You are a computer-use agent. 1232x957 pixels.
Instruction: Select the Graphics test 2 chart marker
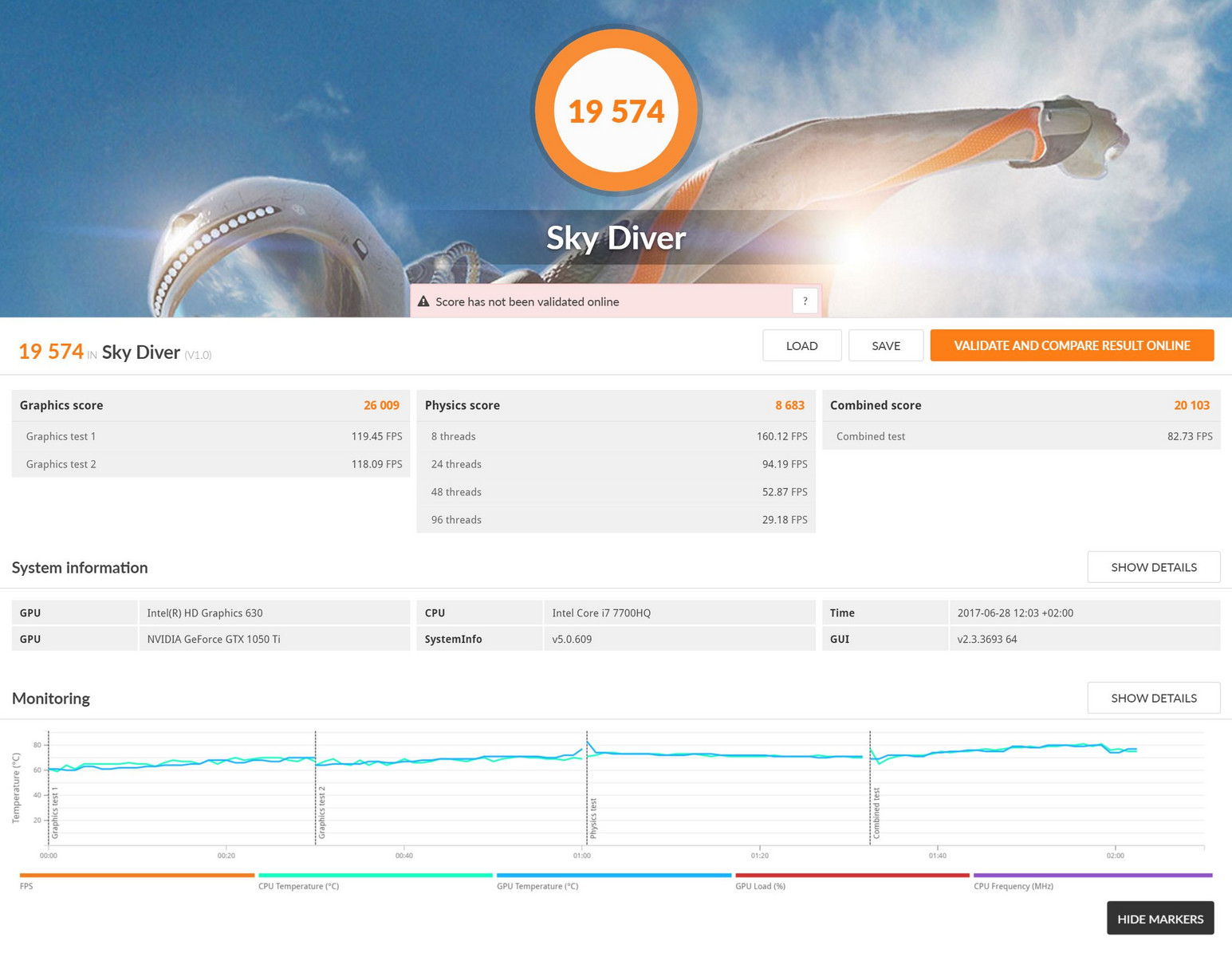322,813
